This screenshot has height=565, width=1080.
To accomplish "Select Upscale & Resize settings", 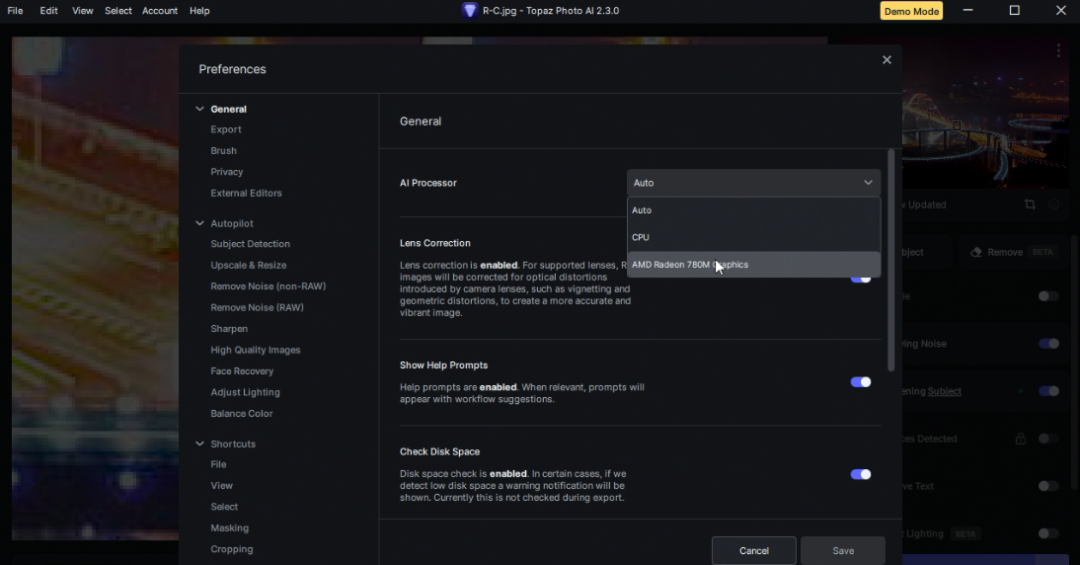I will tap(249, 265).
